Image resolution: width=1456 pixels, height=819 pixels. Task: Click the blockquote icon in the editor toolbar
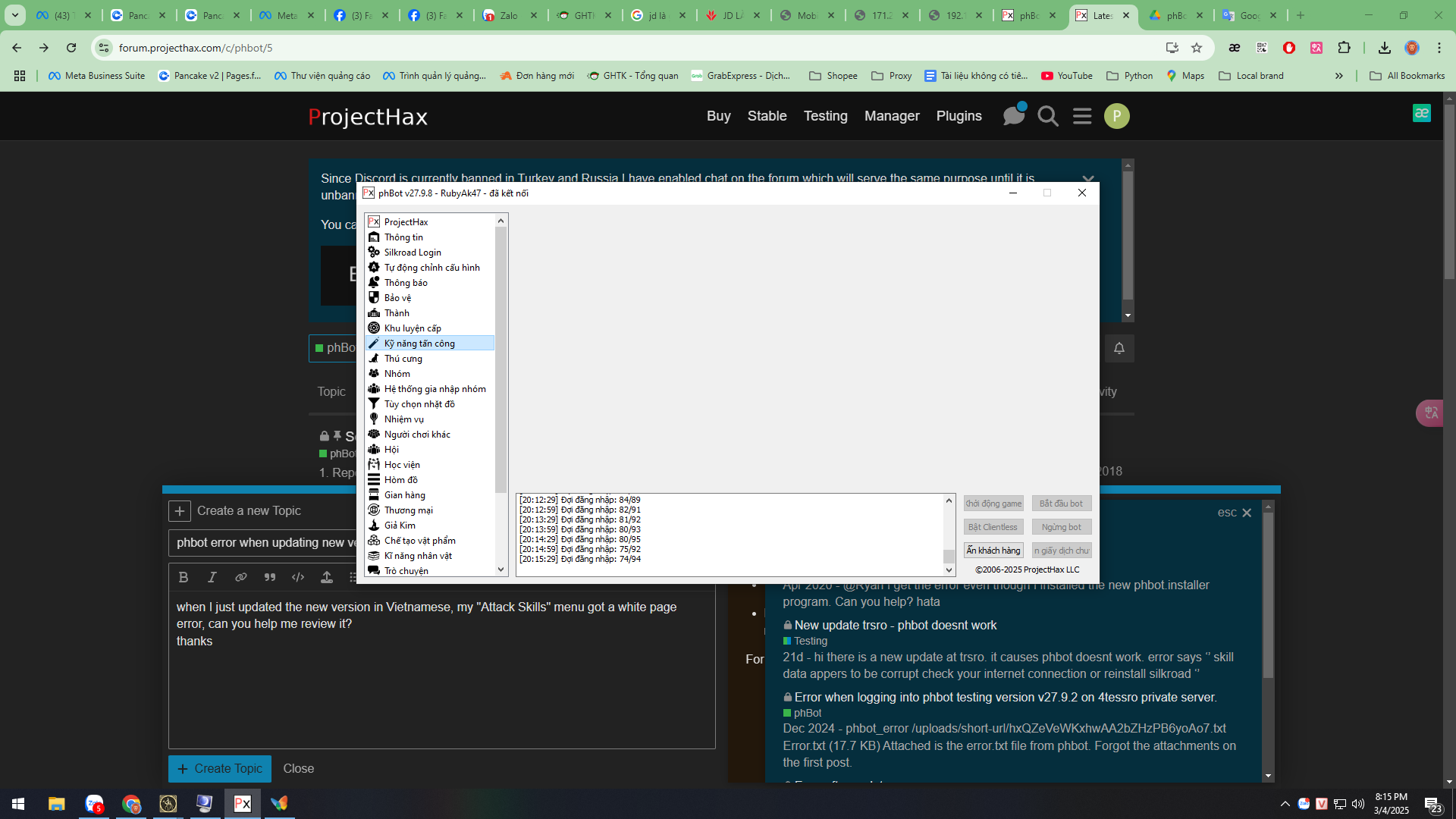click(x=270, y=577)
